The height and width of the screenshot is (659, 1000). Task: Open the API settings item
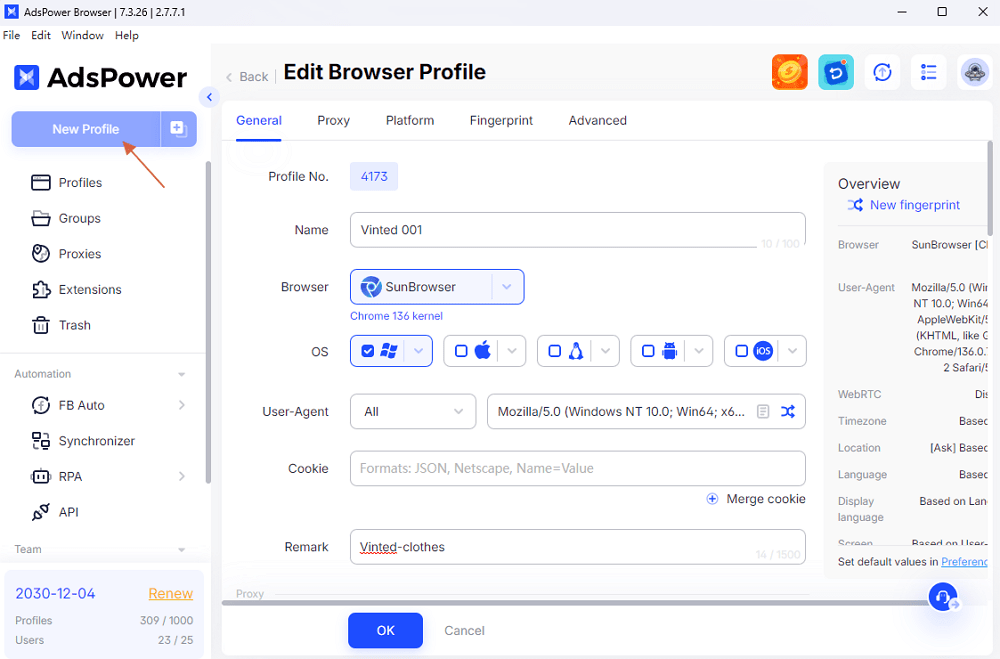55,512
